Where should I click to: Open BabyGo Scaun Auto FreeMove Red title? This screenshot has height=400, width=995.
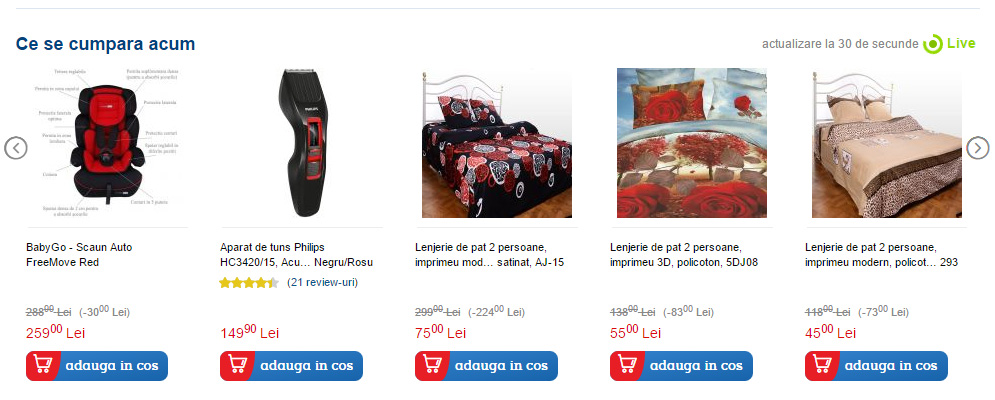pyautogui.click(x=79, y=255)
